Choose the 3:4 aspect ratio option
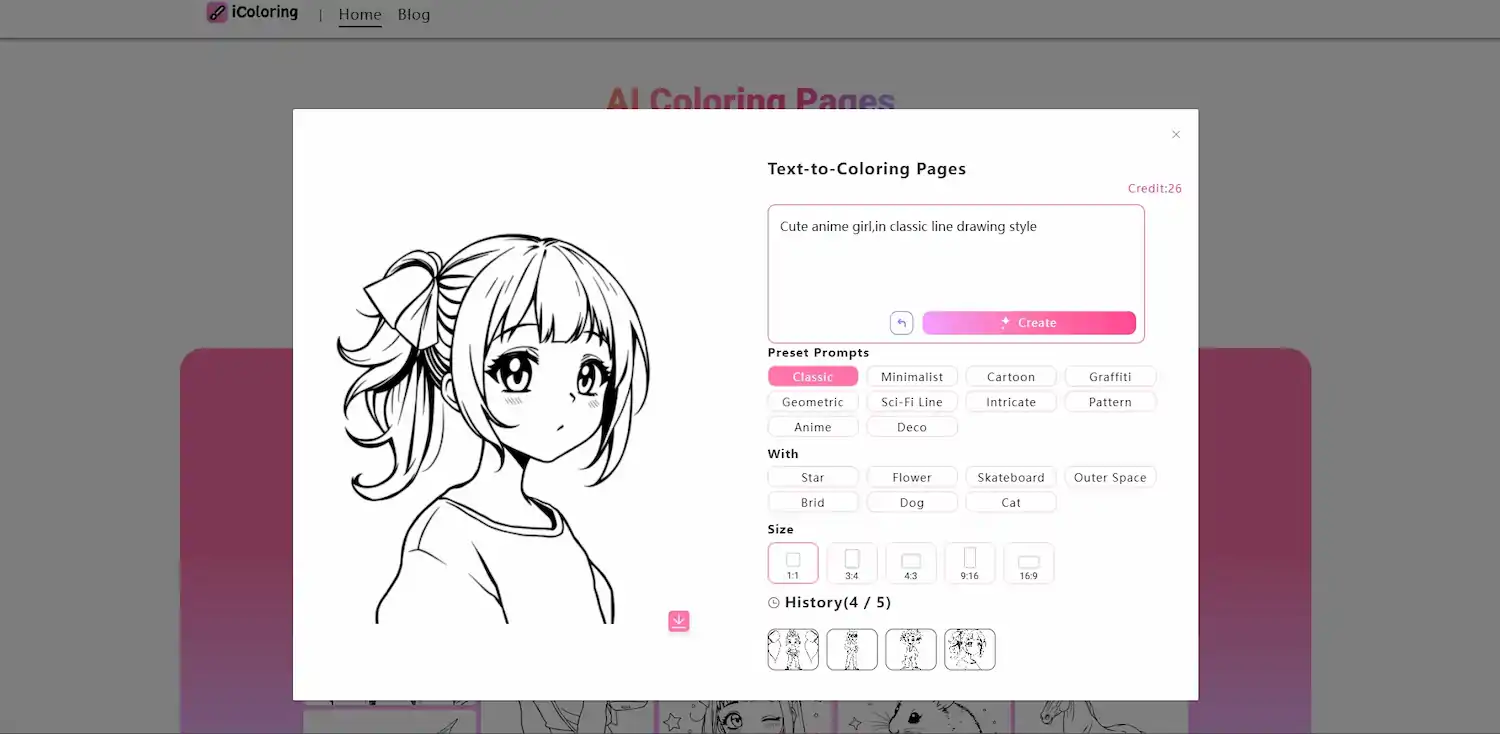The image size is (1500, 734). [x=852, y=563]
